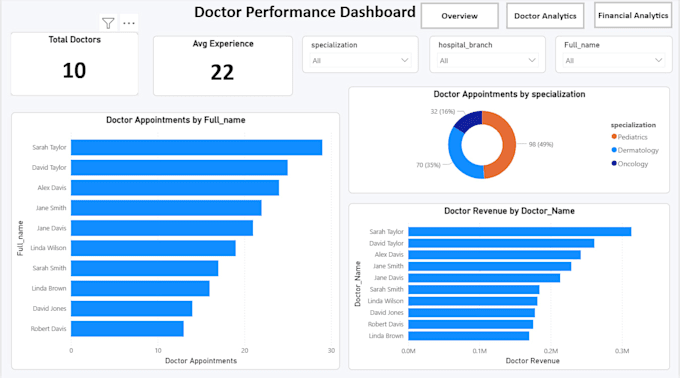Click 'Doctor Appointments by Full_name' chart title
680x378 pixels.
(176, 120)
